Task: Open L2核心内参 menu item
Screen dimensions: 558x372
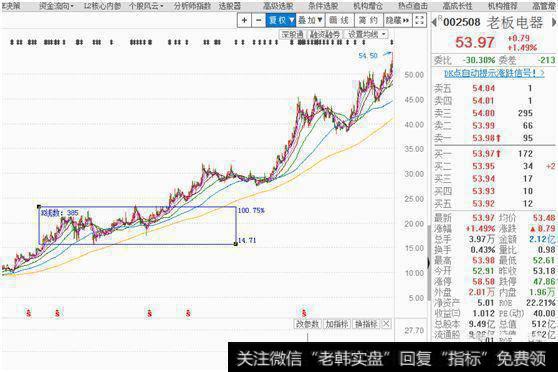Action: (x=102, y=6)
